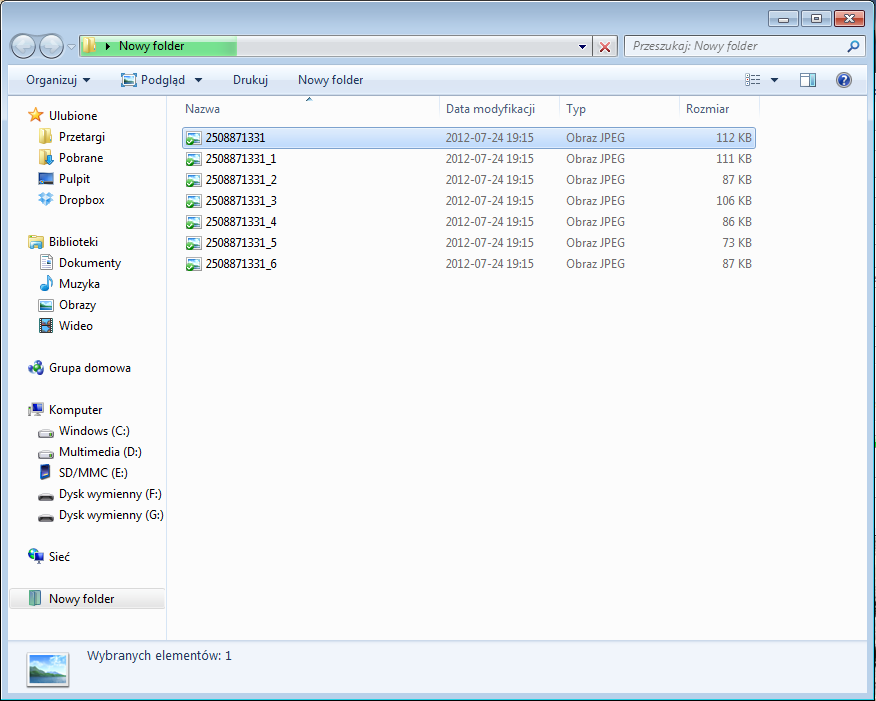876x701 pixels.
Task: Go back with the Back arrow button
Action: [x=23, y=46]
